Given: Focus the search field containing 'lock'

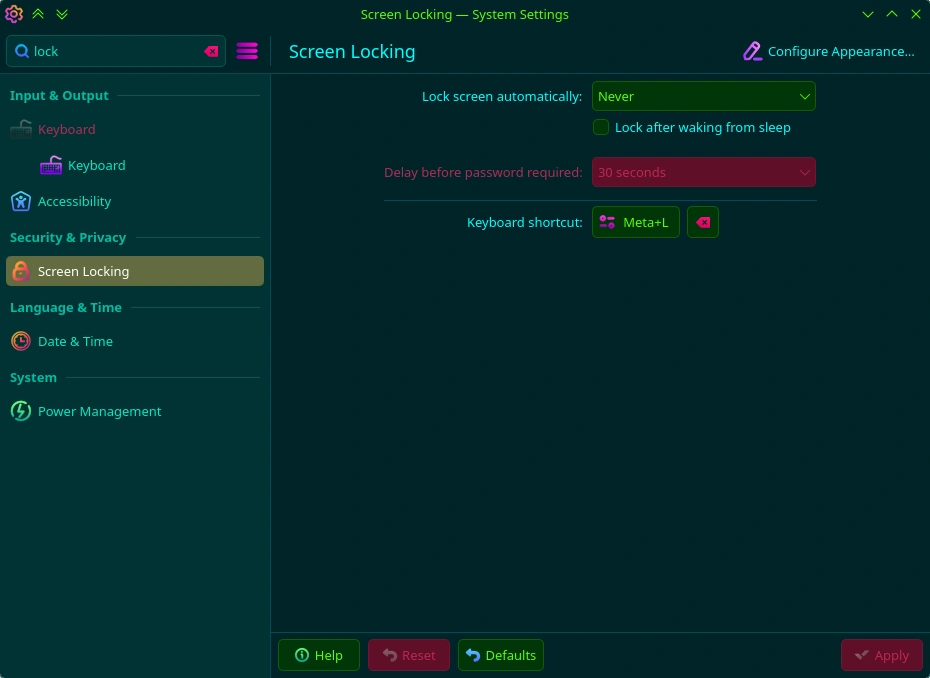Looking at the screenshot, I should point(116,51).
